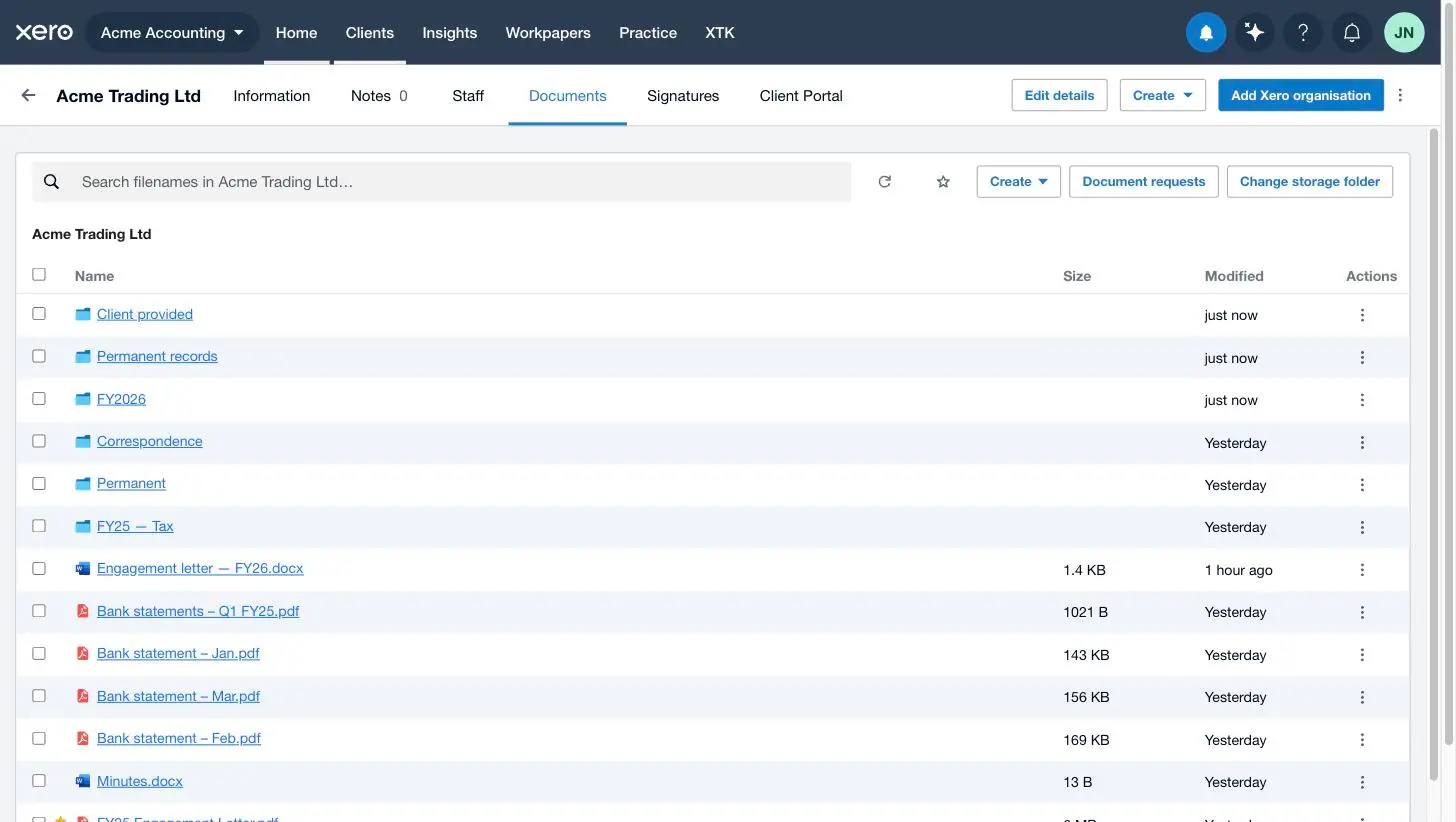Filter by starred favourites icon

click(942, 182)
